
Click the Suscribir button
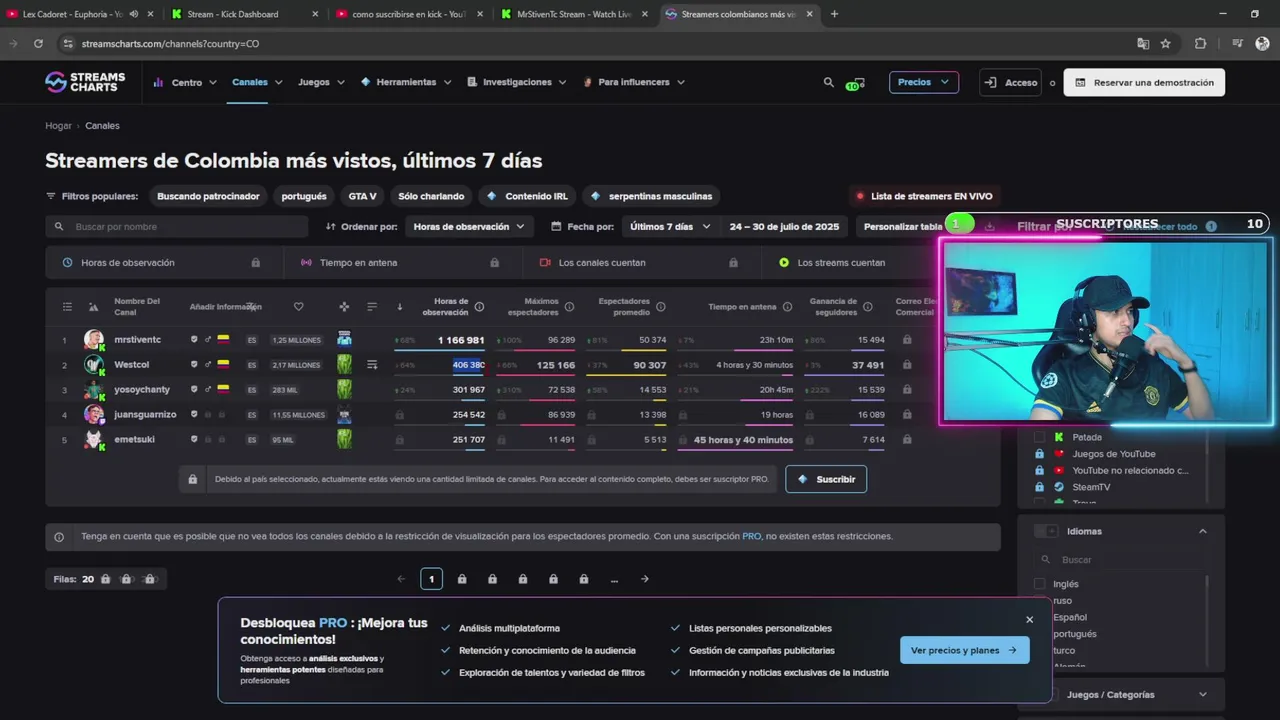coord(826,479)
